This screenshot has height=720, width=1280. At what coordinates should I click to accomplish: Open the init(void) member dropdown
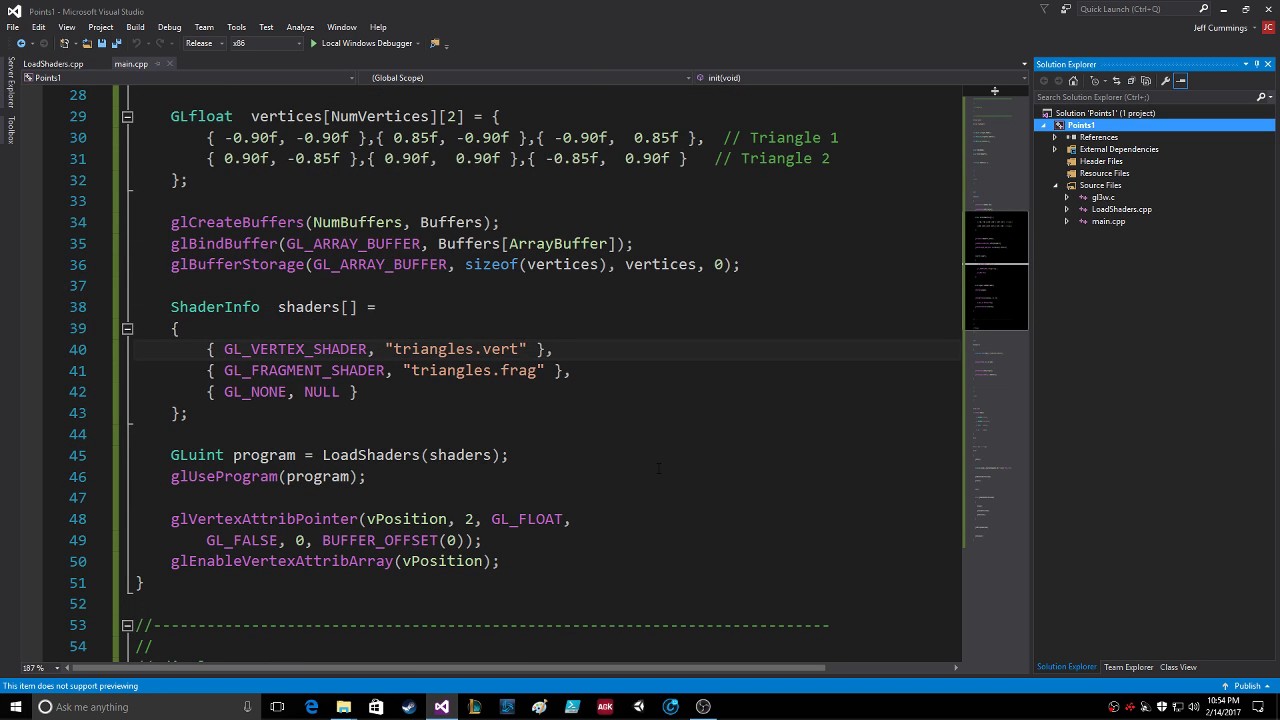tap(859, 78)
